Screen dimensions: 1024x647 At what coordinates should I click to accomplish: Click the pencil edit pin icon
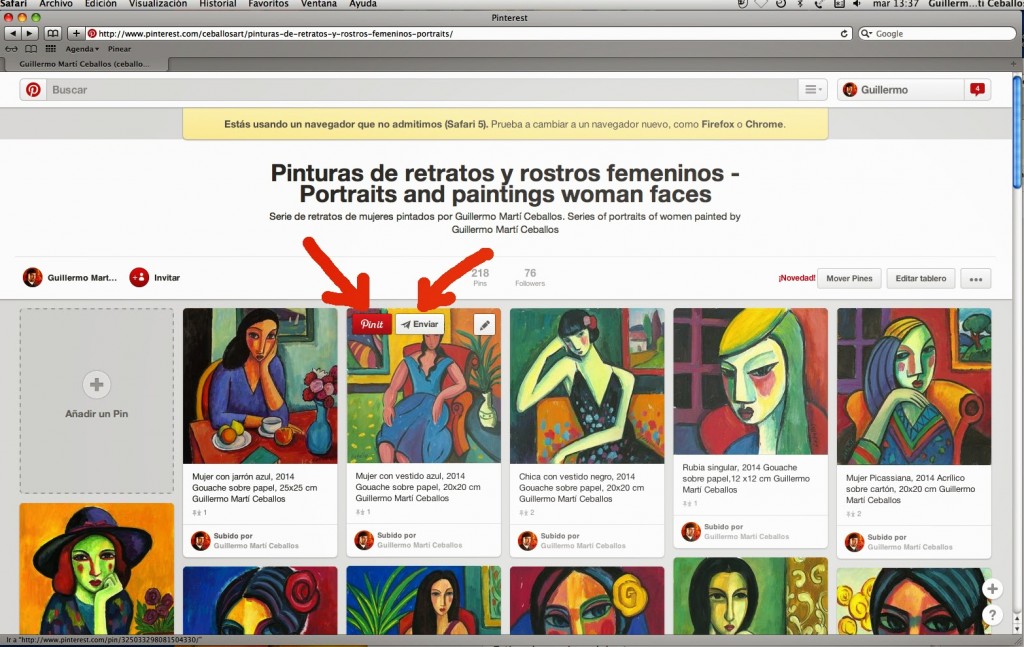click(484, 325)
